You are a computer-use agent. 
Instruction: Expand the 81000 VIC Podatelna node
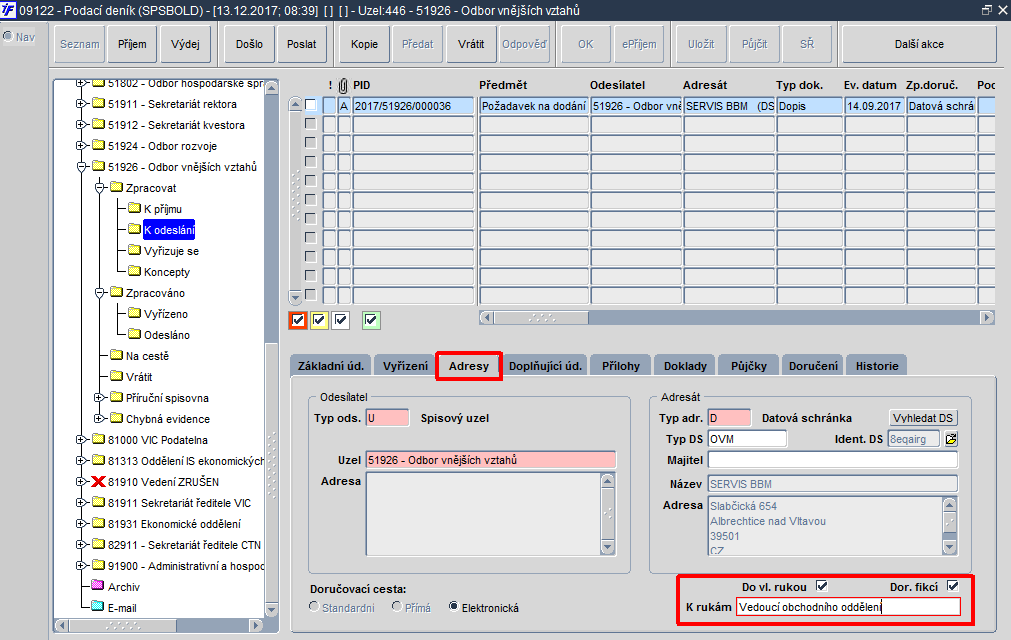click(81, 440)
